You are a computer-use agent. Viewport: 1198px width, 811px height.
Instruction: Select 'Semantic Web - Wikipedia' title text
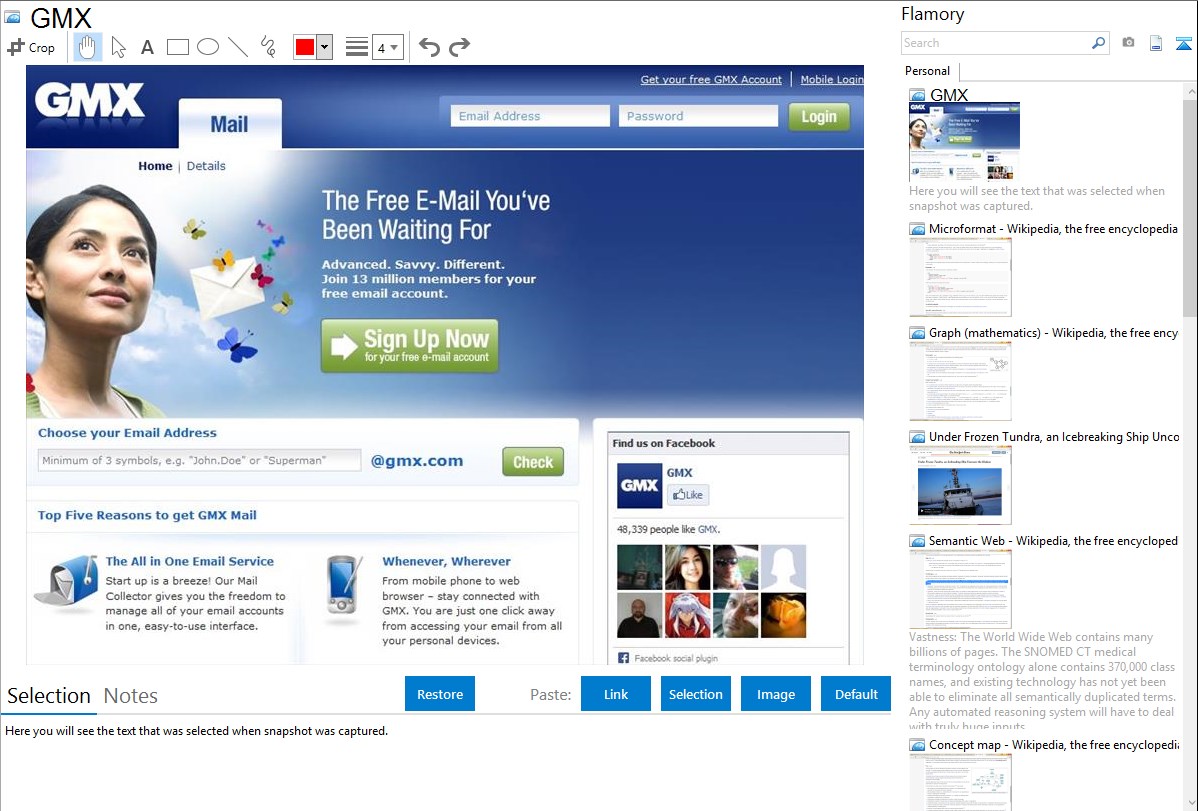click(1053, 540)
